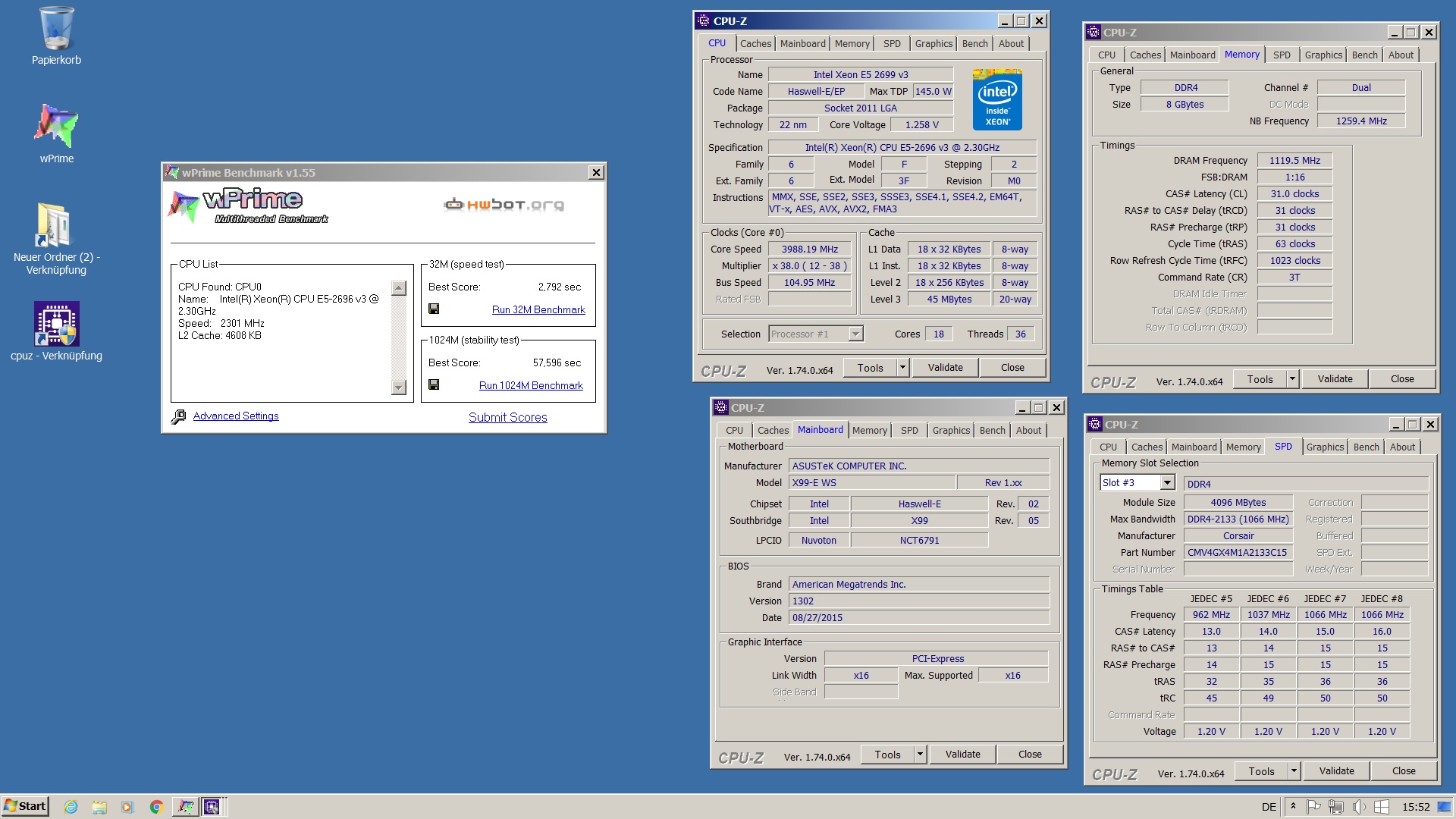
Task: Click the CPU-Z title icon of the SPD window
Action: pos(1094,424)
